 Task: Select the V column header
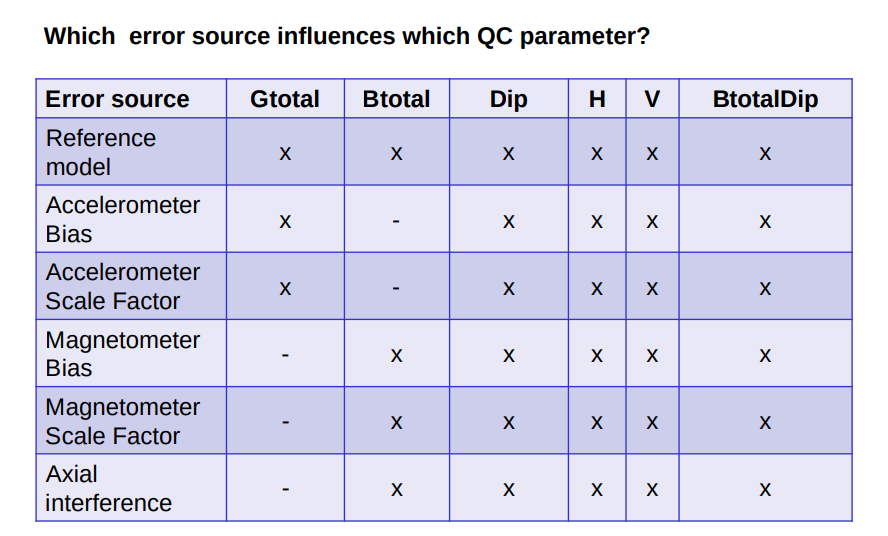pyautogui.click(x=652, y=99)
